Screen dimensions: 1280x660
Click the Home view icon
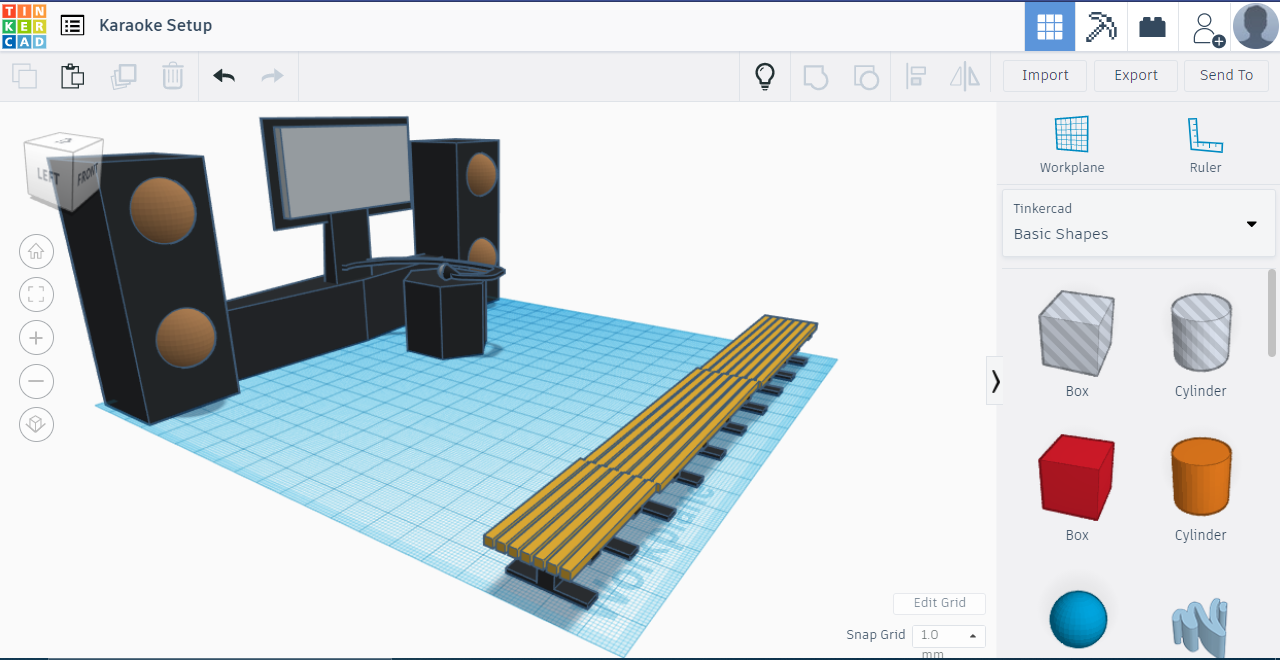tap(36, 251)
